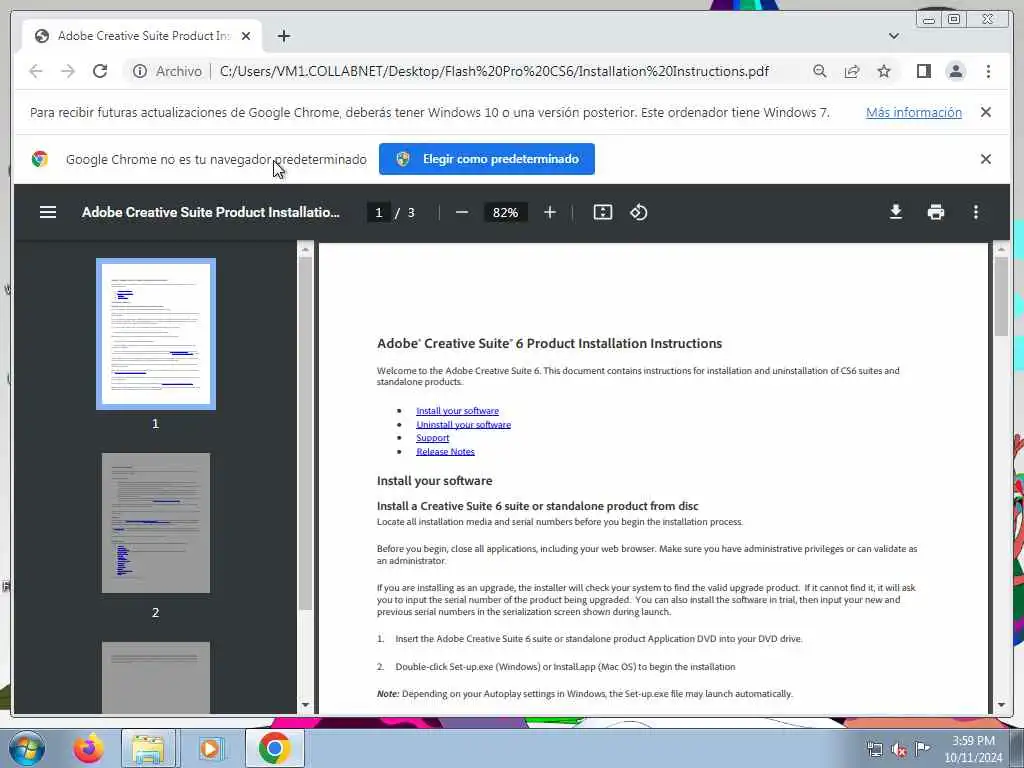Open the Chrome profile avatar
1024x768 pixels.
click(955, 71)
